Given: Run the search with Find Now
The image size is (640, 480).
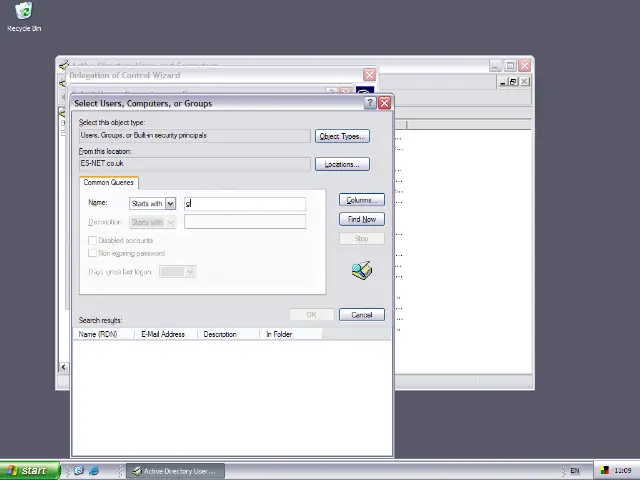Looking at the screenshot, I should (x=362, y=219).
